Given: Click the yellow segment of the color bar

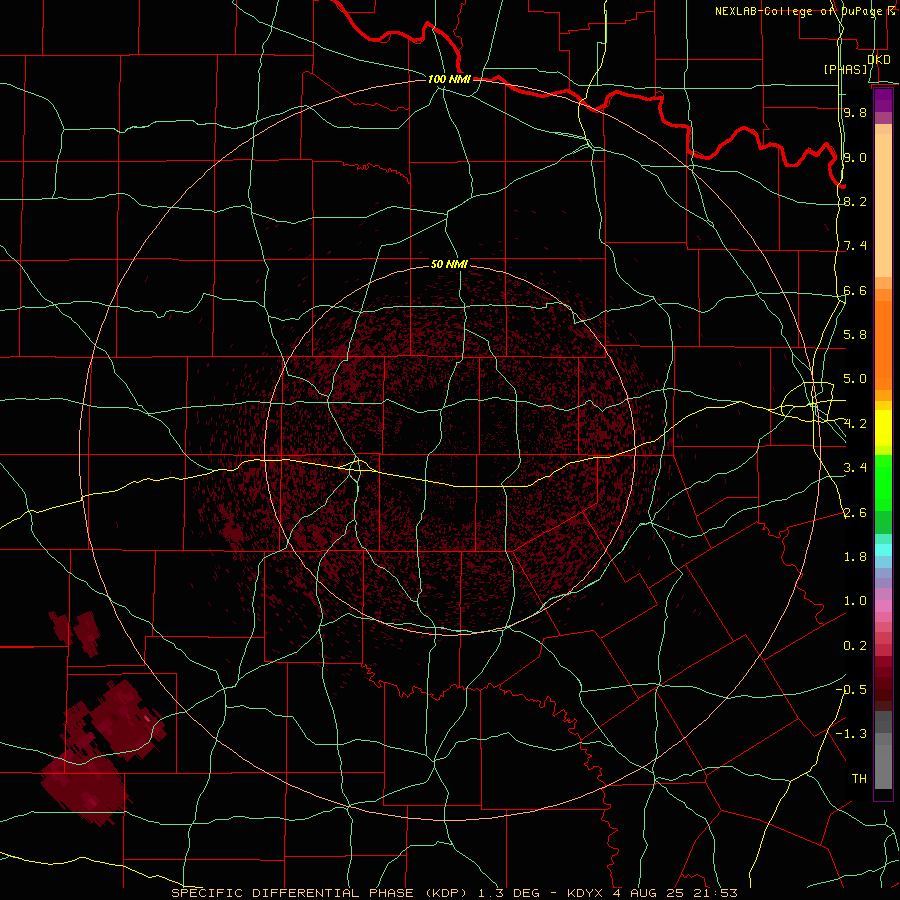Looking at the screenshot, I should [x=883, y=428].
